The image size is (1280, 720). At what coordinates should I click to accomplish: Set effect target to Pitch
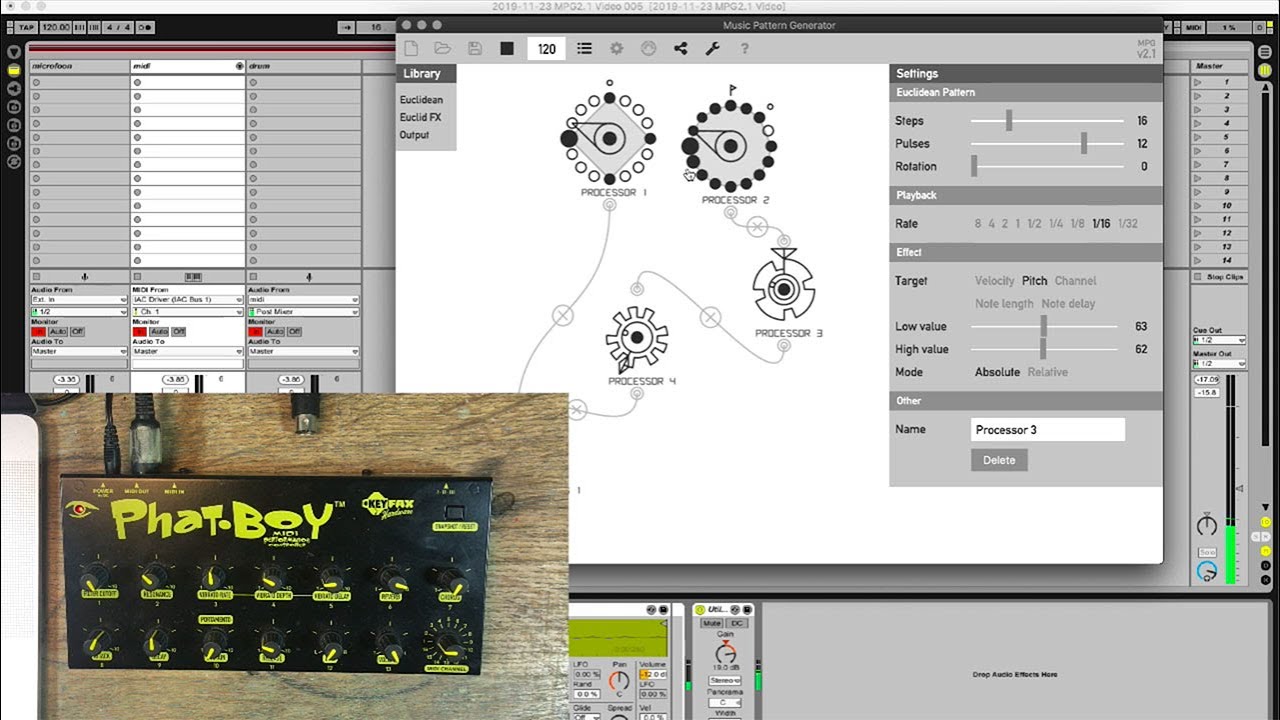(x=1035, y=281)
